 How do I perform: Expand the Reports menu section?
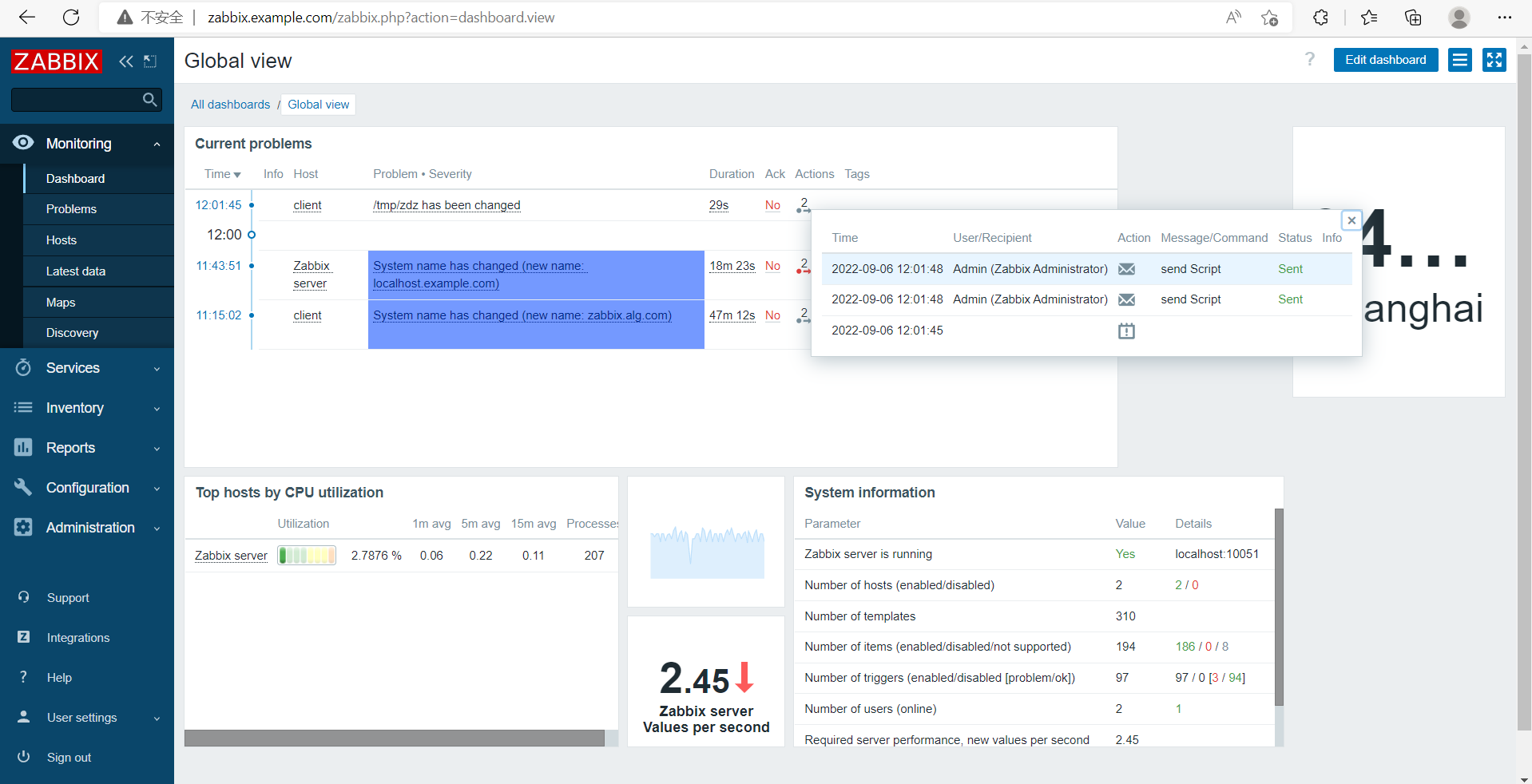tap(157, 449)
